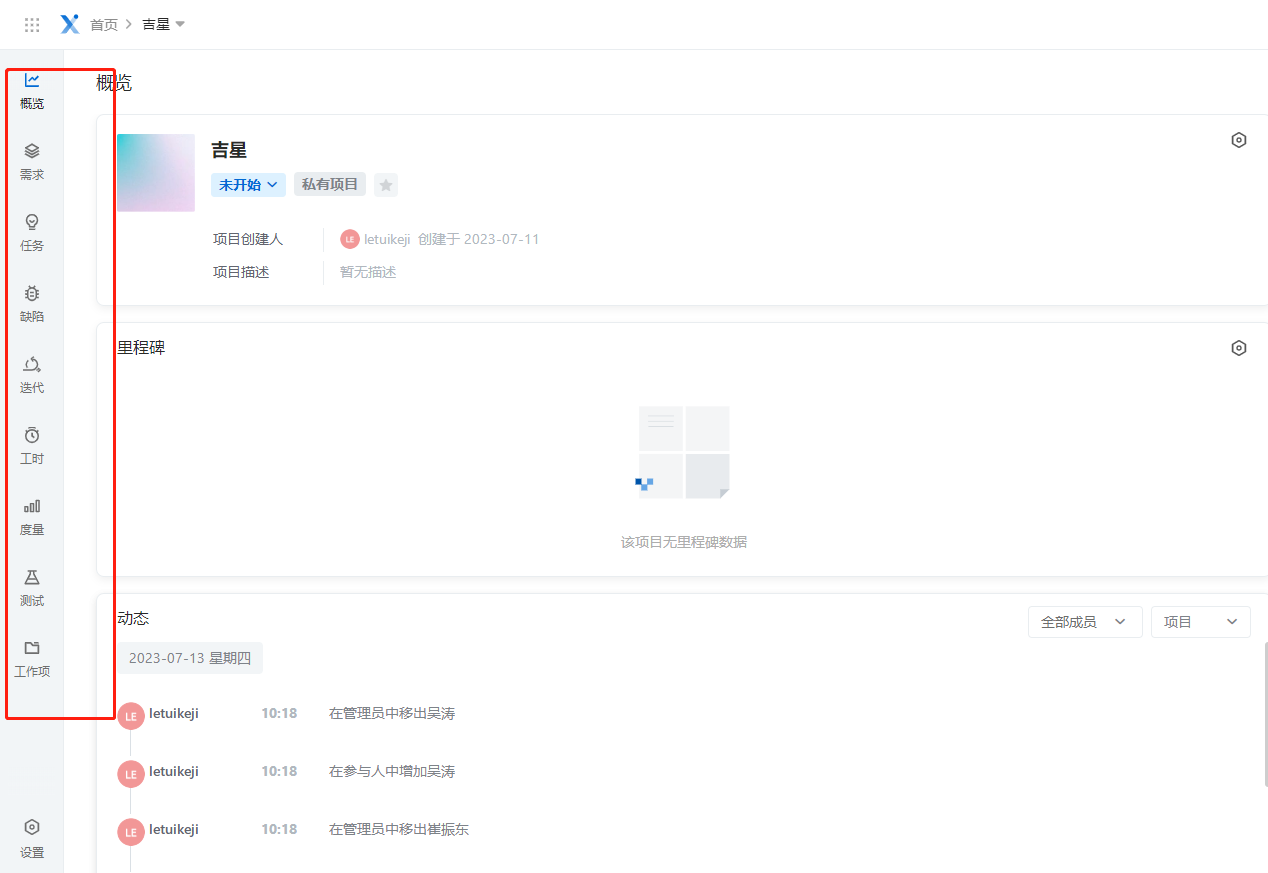The image size is (1268, 873).
Task: Open the apps grid launcher icon
Action: (32, 25)
